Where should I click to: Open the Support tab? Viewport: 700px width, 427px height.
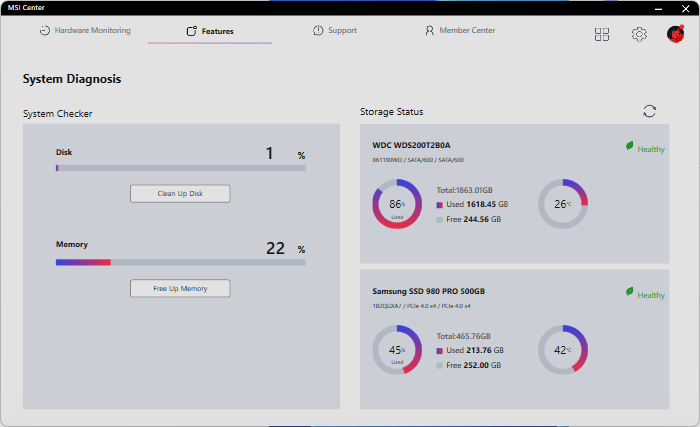point(335,30)
